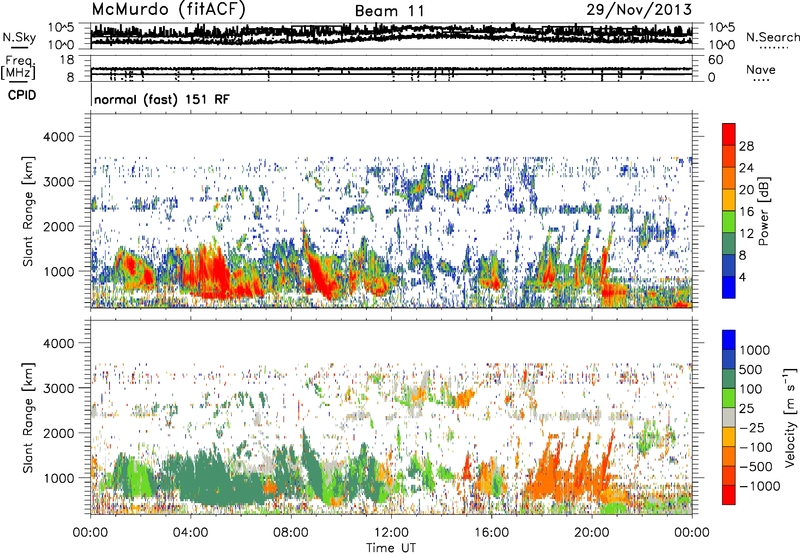
Task: Click the blue top segment of Velocity colorbar
Action: 729,340
